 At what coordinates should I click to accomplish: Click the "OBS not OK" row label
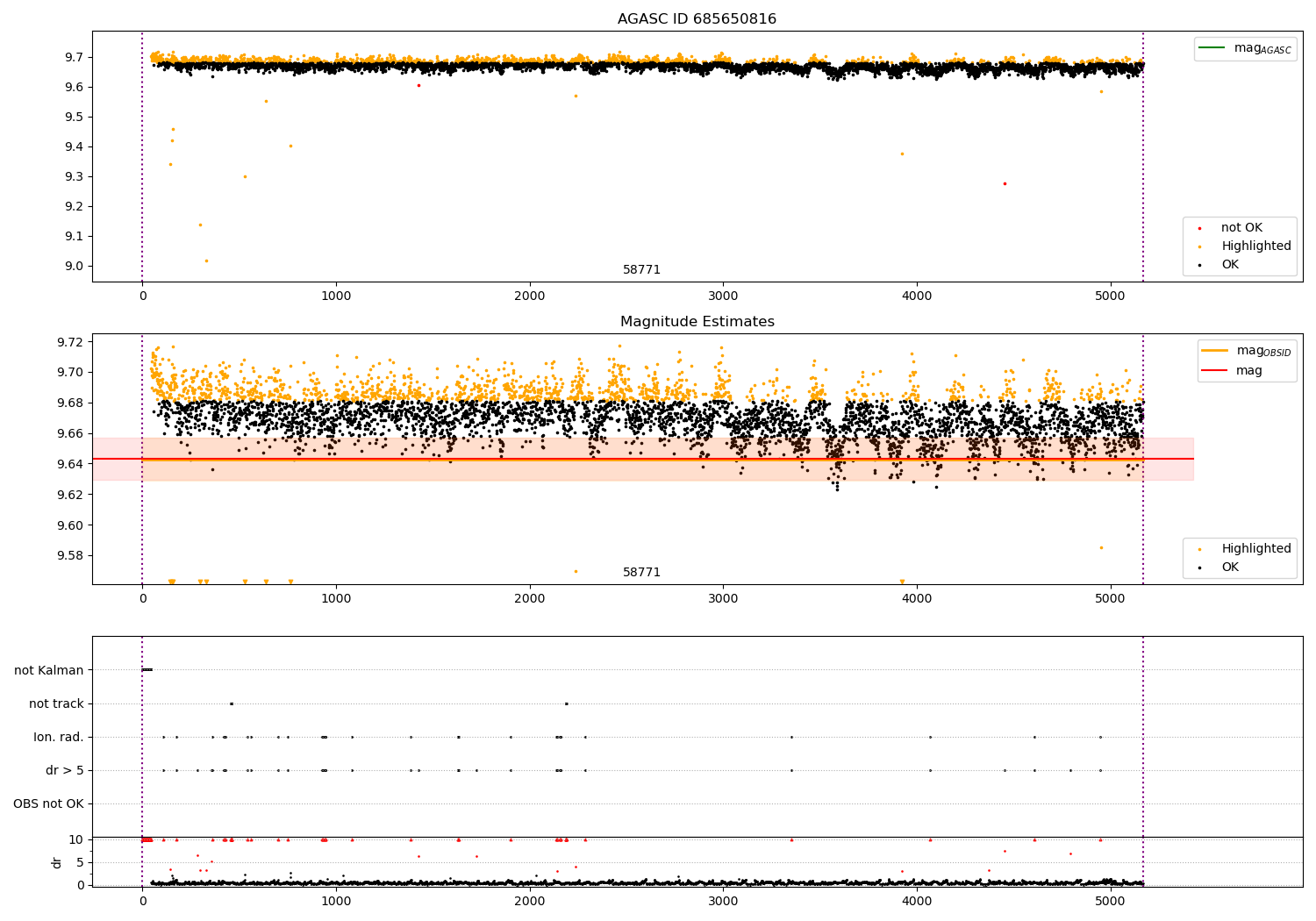click(x=48, y=803)
